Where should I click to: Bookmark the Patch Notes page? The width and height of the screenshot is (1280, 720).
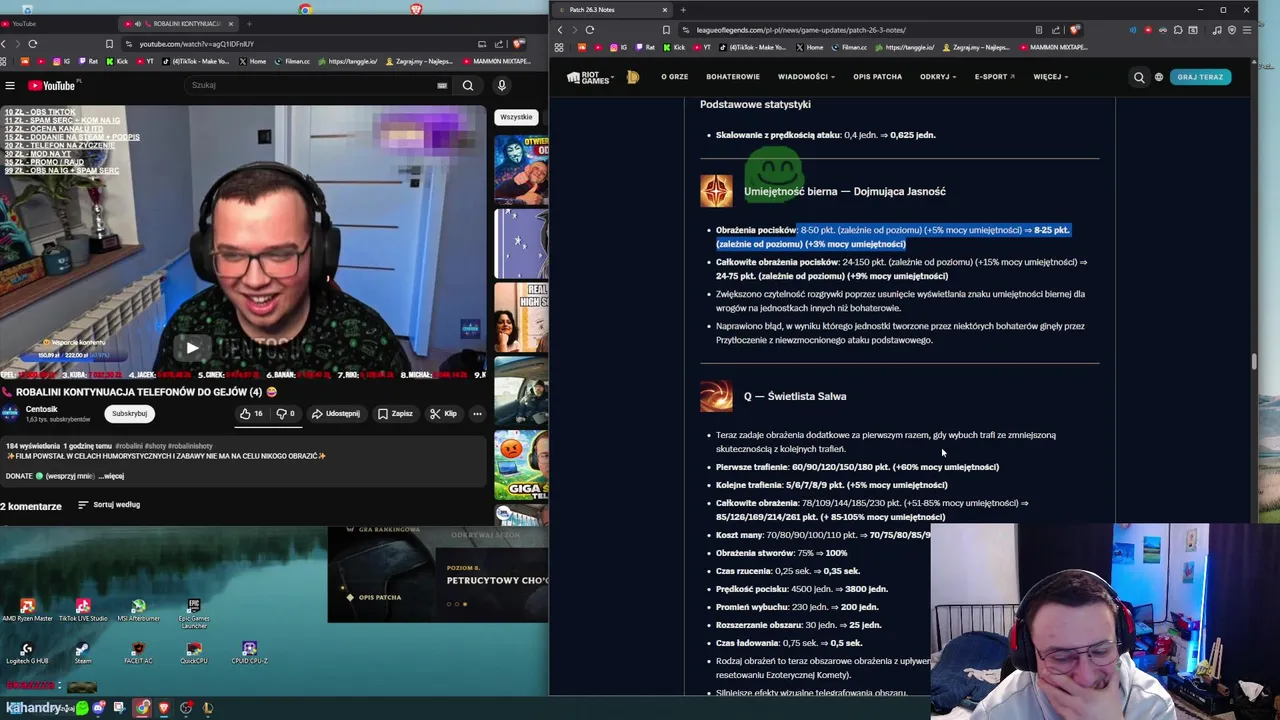click(x=666, y=30)
